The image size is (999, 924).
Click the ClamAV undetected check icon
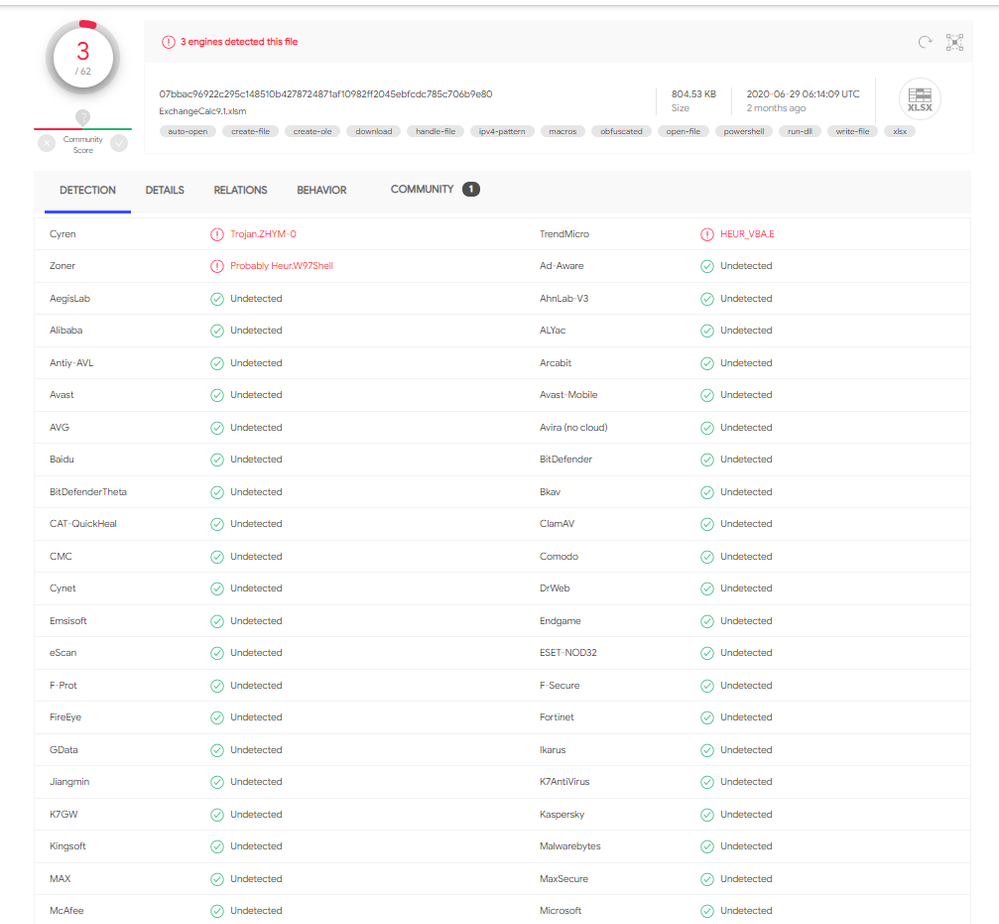[x=707, y=524]
